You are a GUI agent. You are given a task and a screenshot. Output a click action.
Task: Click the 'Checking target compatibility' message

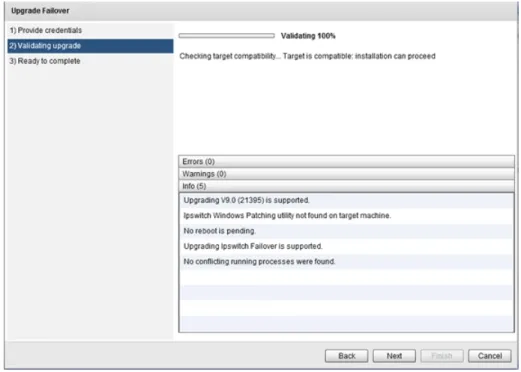(x=307, y=56)
